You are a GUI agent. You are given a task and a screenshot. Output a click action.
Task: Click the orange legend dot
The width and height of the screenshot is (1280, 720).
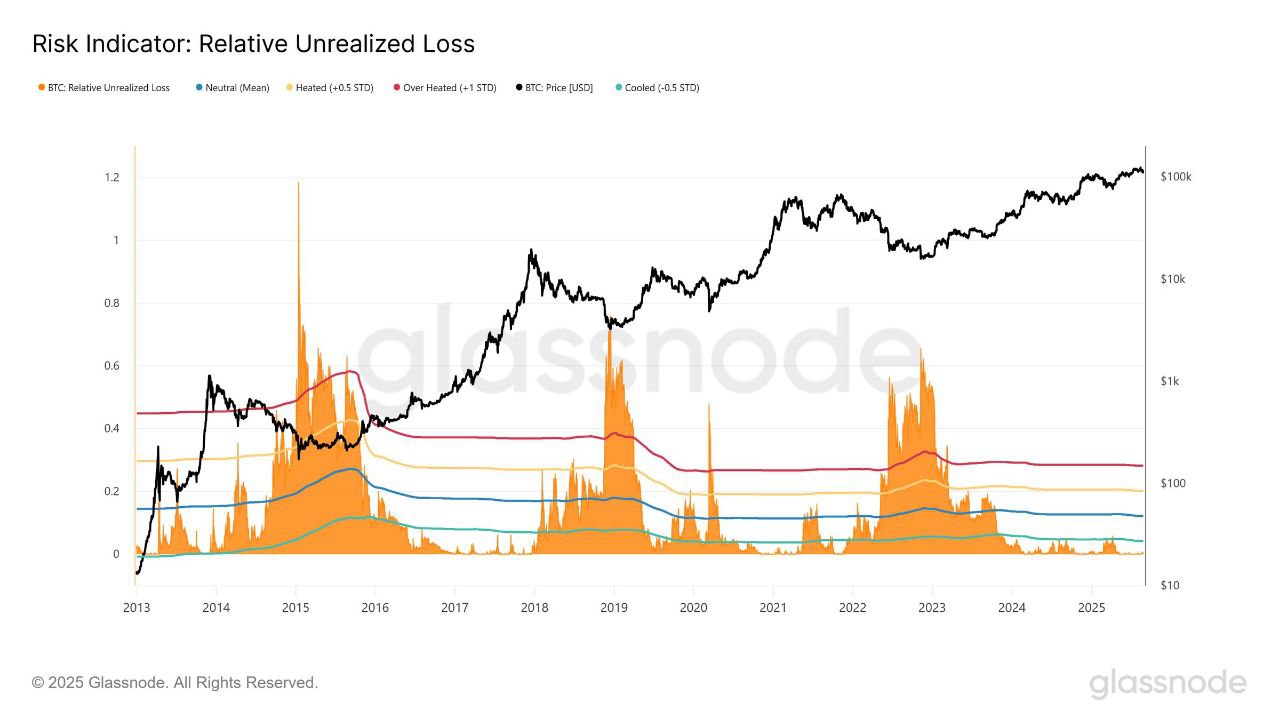41,88
